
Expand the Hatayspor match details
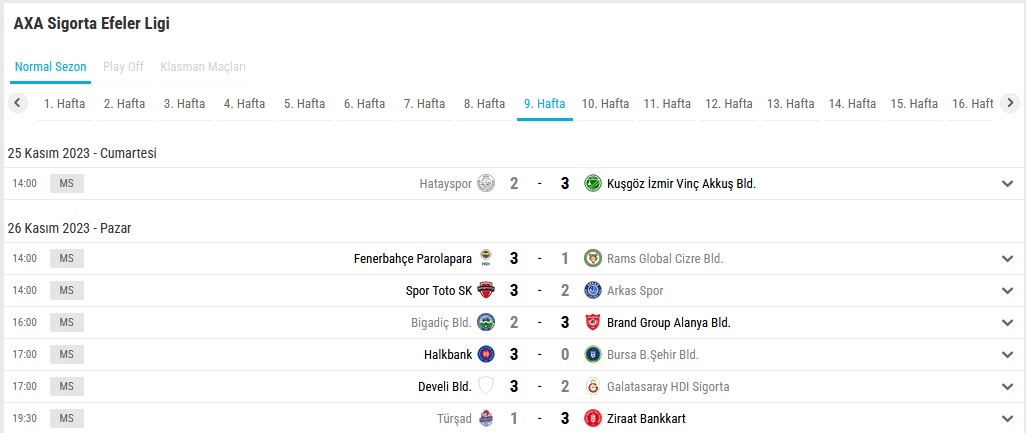(x=1007, y=184)
